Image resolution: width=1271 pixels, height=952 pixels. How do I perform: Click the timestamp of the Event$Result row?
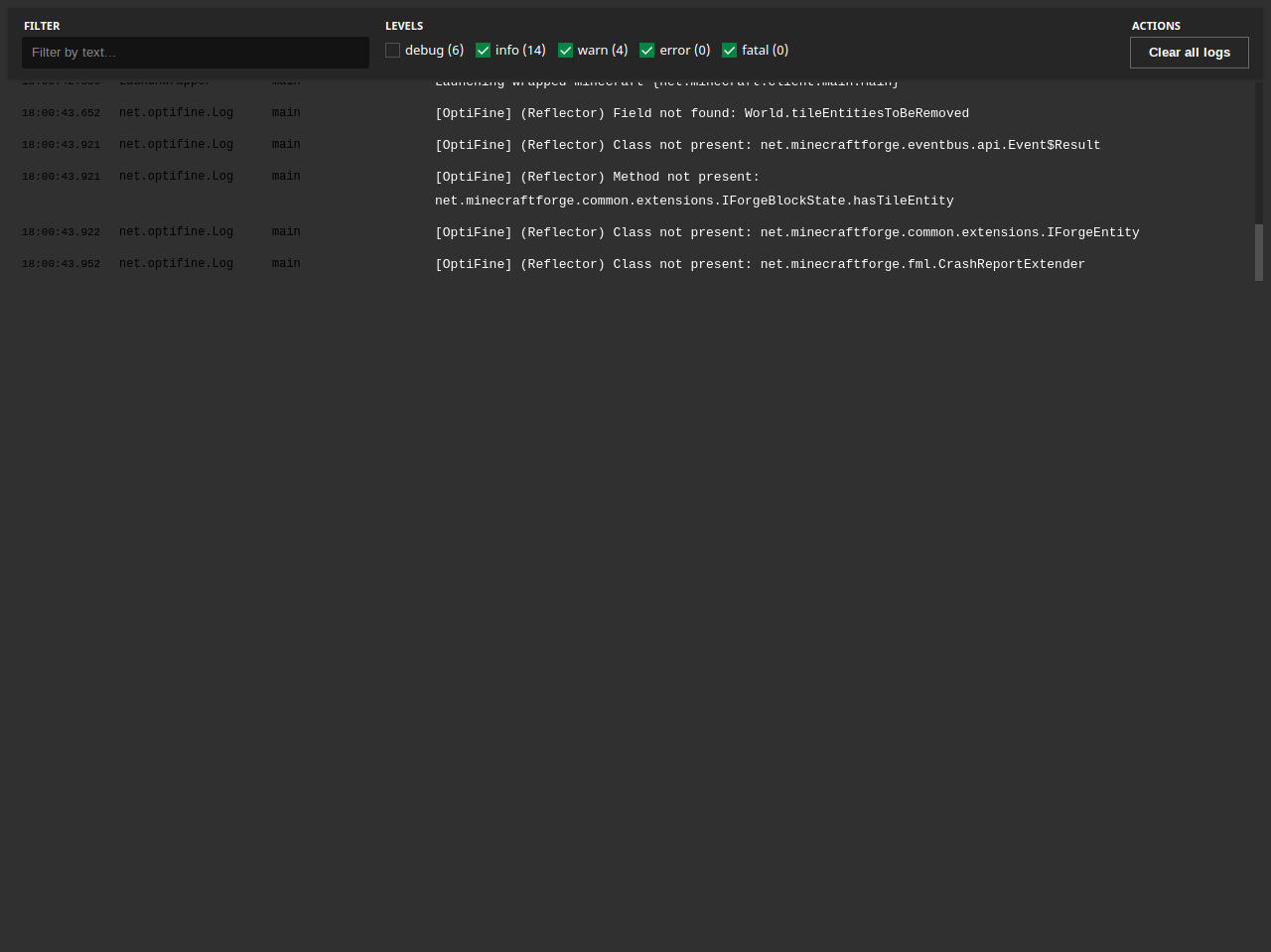(x=61, y=145)
